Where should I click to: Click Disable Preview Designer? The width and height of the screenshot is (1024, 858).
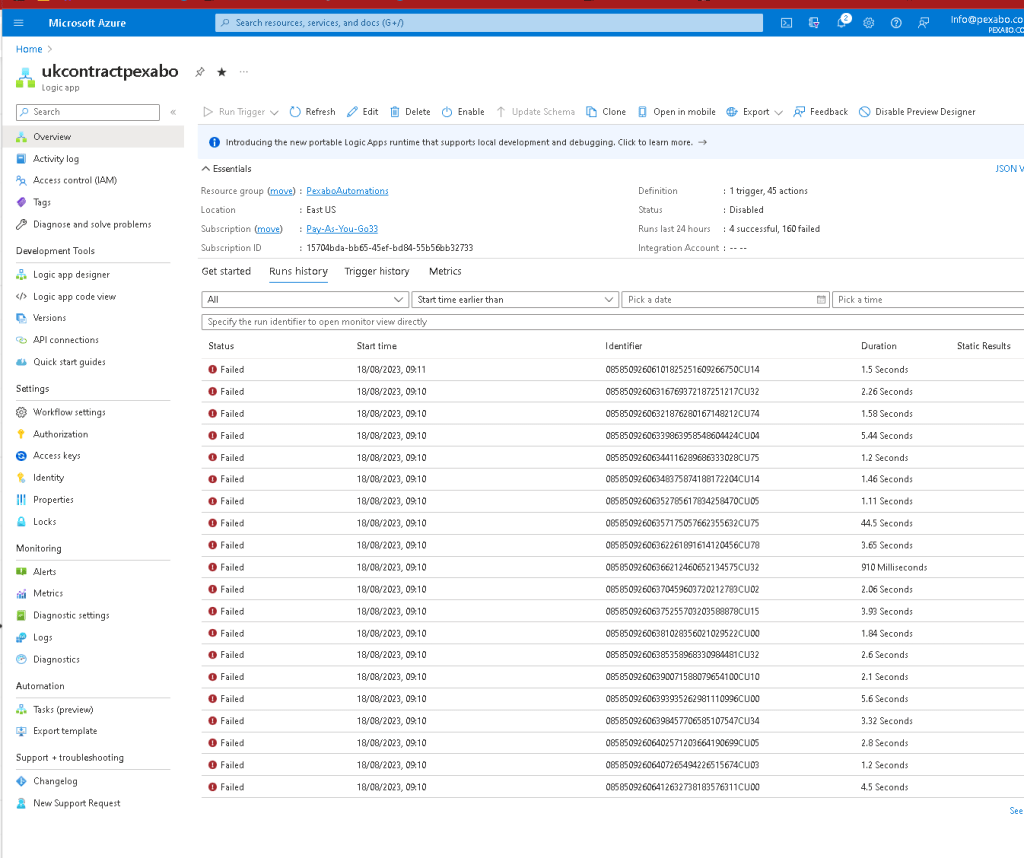point(917,112)
